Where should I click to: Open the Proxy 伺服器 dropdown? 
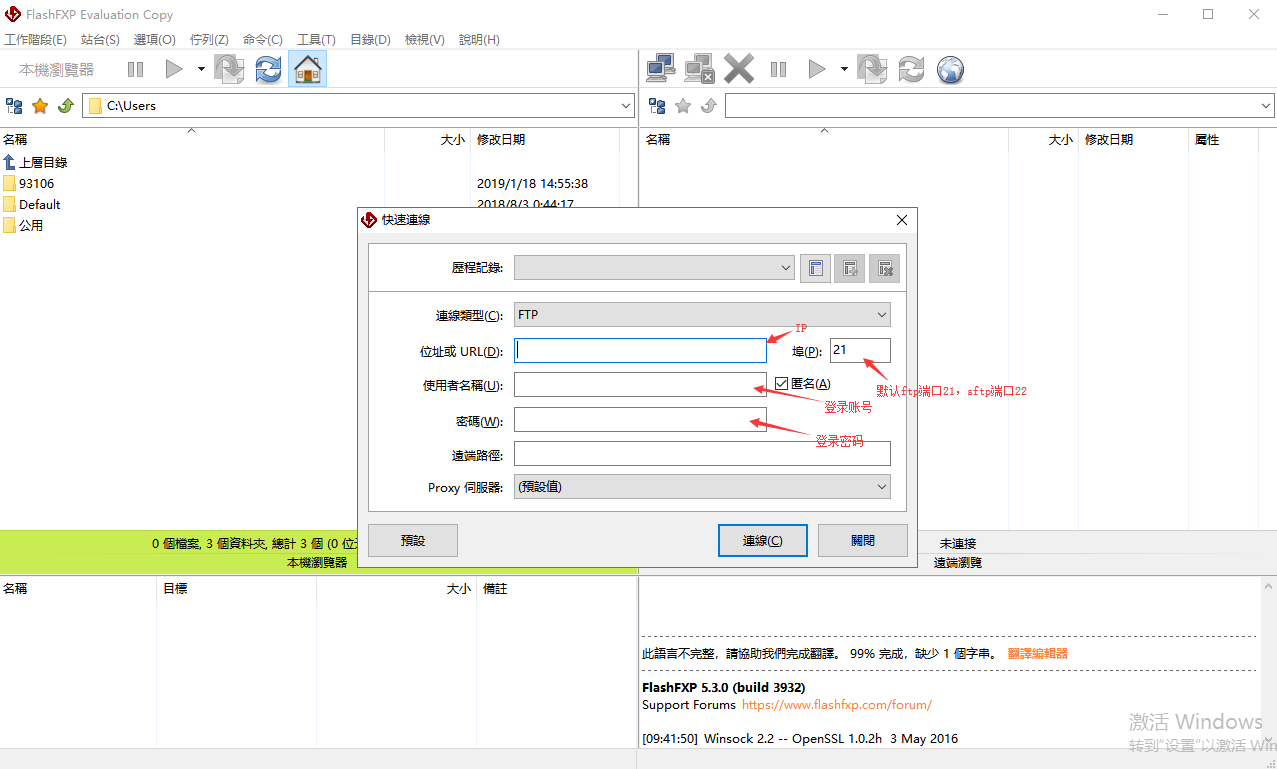point(702,487)
